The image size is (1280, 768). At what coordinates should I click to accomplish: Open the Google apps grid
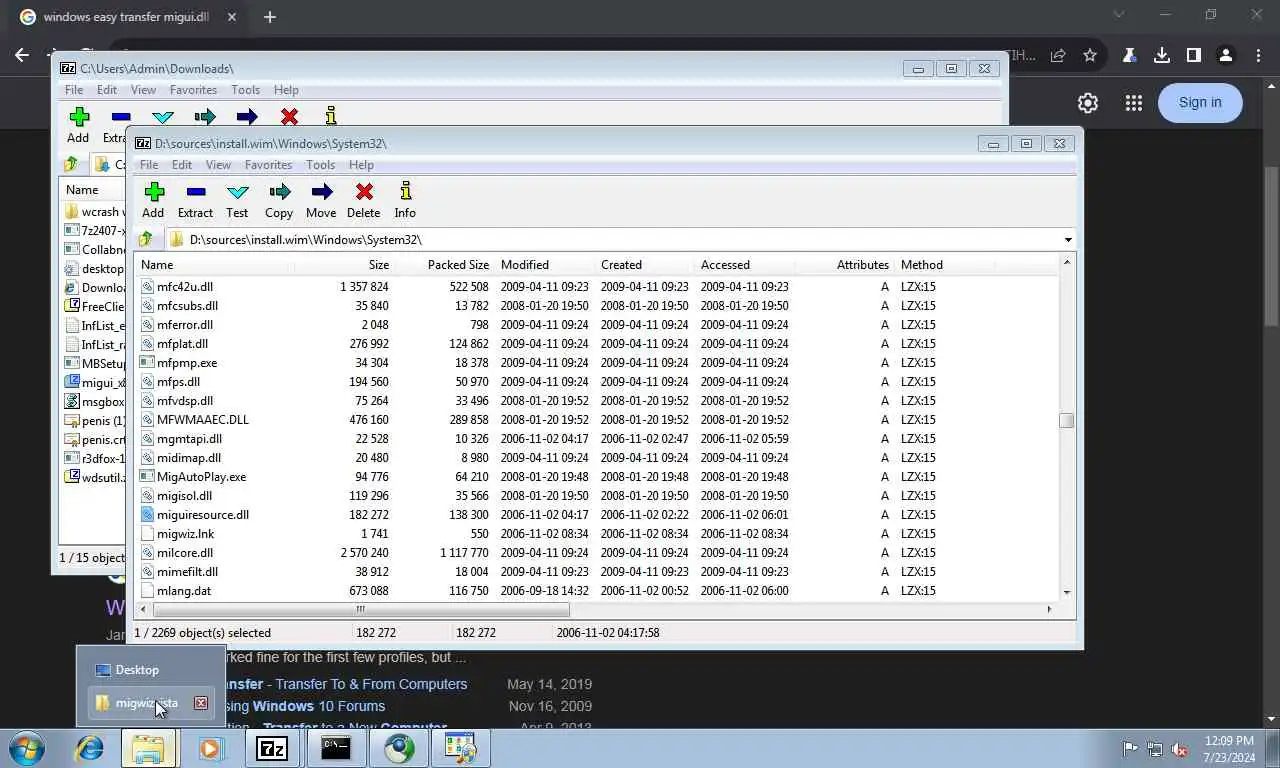[1133, 102]
